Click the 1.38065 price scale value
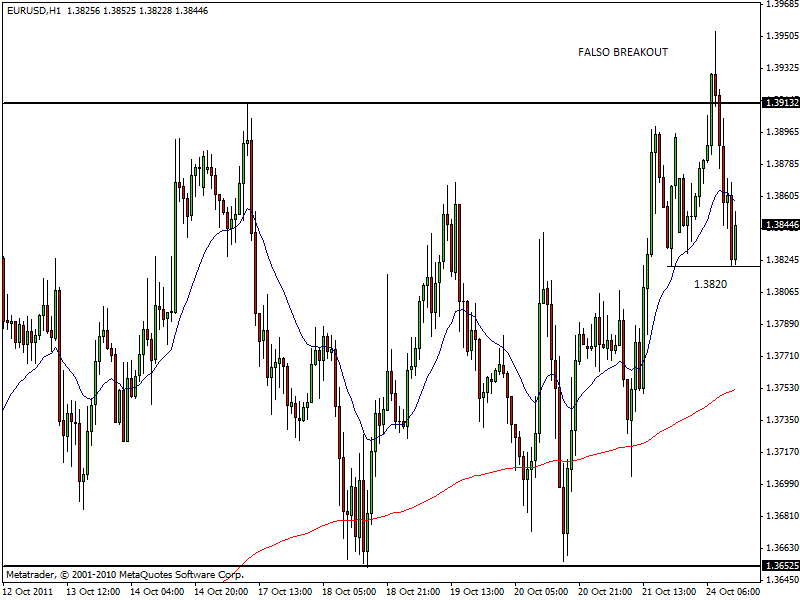Screen dimensions: 800x600 point(781,292)
